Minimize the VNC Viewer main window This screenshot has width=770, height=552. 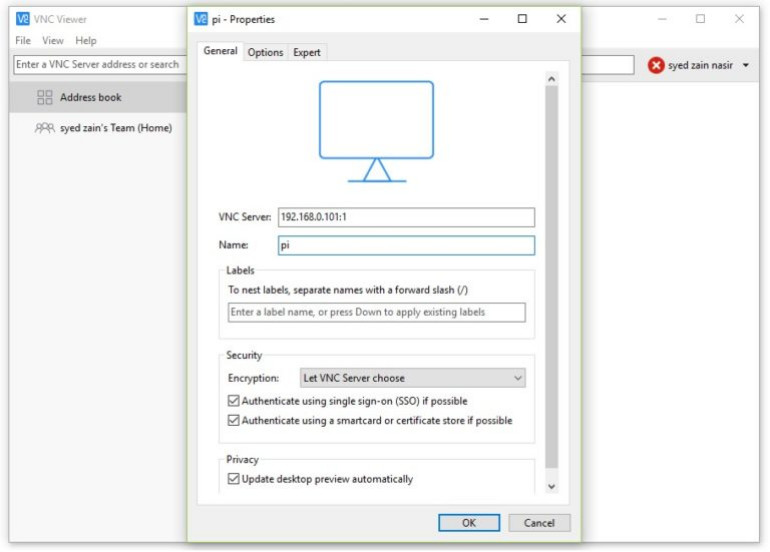(x=662, y=19)
